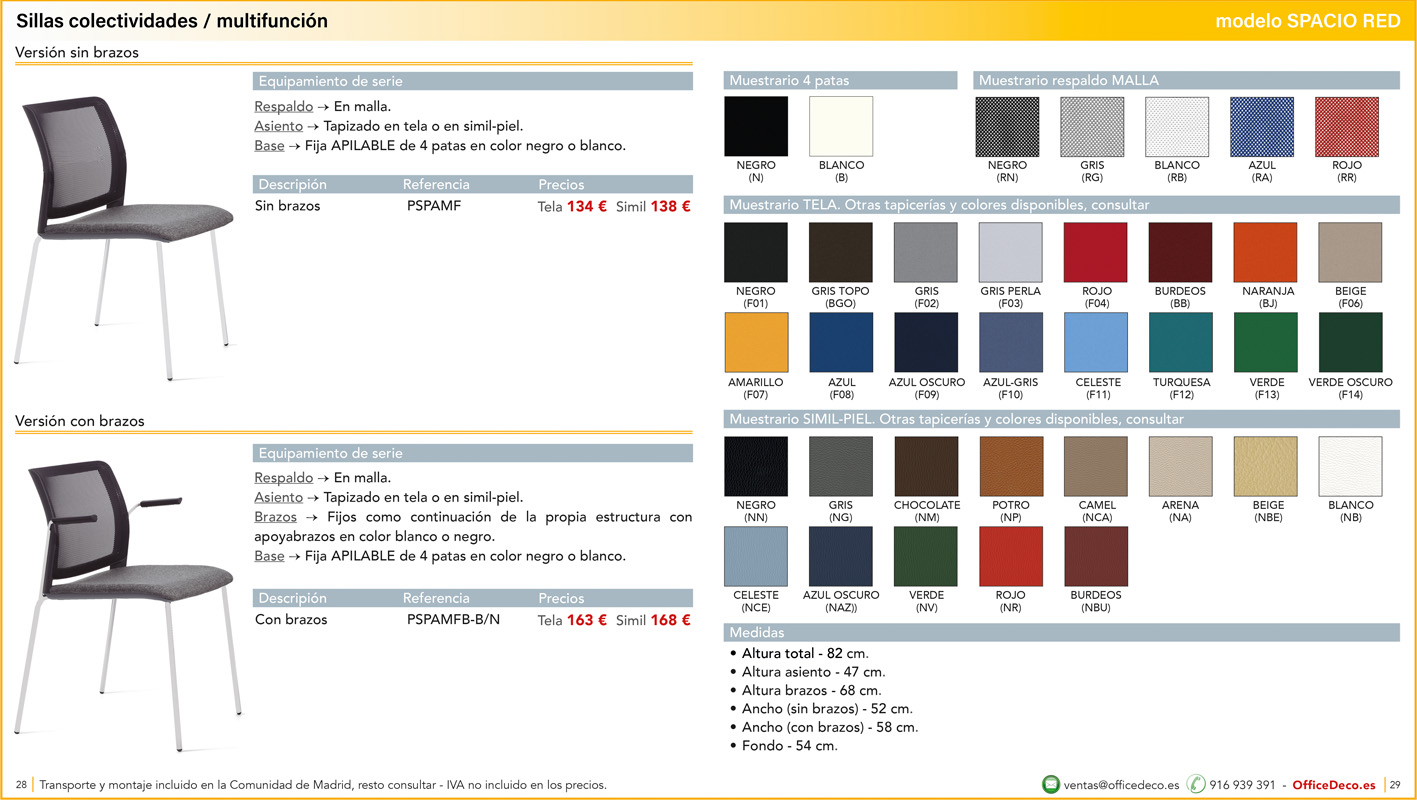
Task: Select the chair image without armrests
Action: coord(122,238)
